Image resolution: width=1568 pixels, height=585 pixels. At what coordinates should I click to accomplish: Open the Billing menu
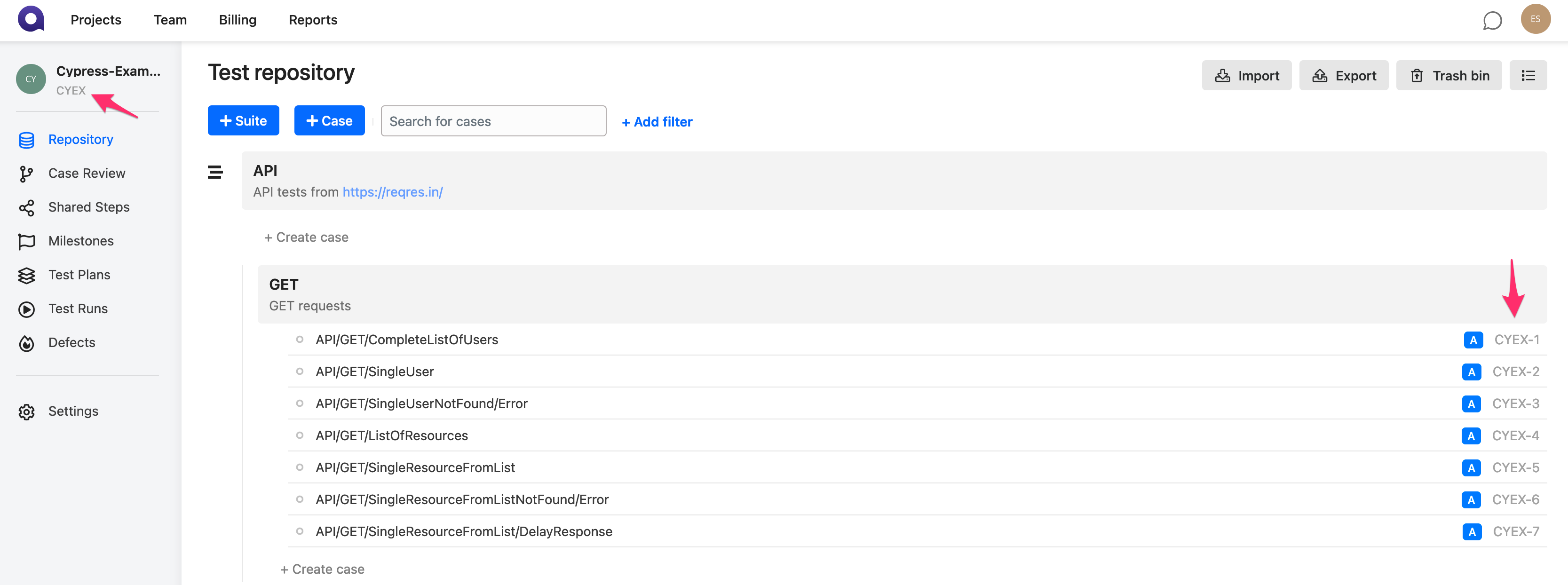[x=238, y=20]
